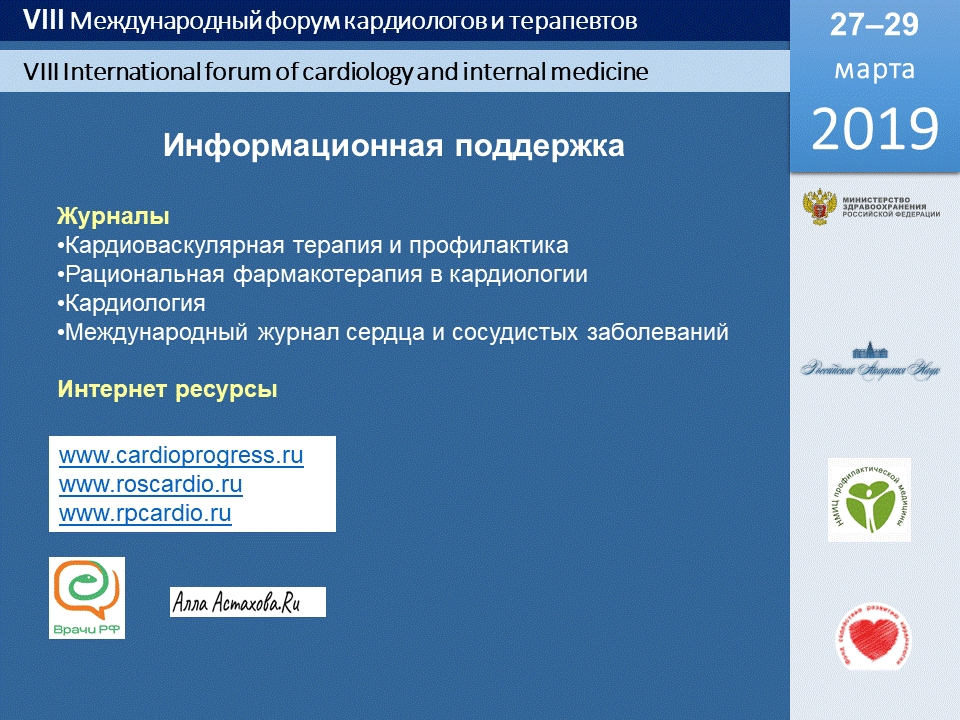Click the English International forum title banner
The height and width of the screenshot is (720, 960).
[x=336, y=72]
